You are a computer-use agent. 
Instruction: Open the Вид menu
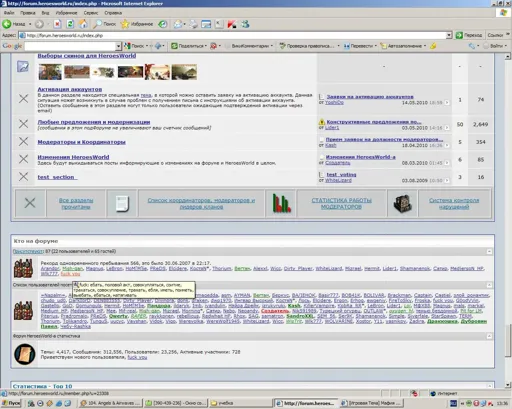(x=45, y=13)
